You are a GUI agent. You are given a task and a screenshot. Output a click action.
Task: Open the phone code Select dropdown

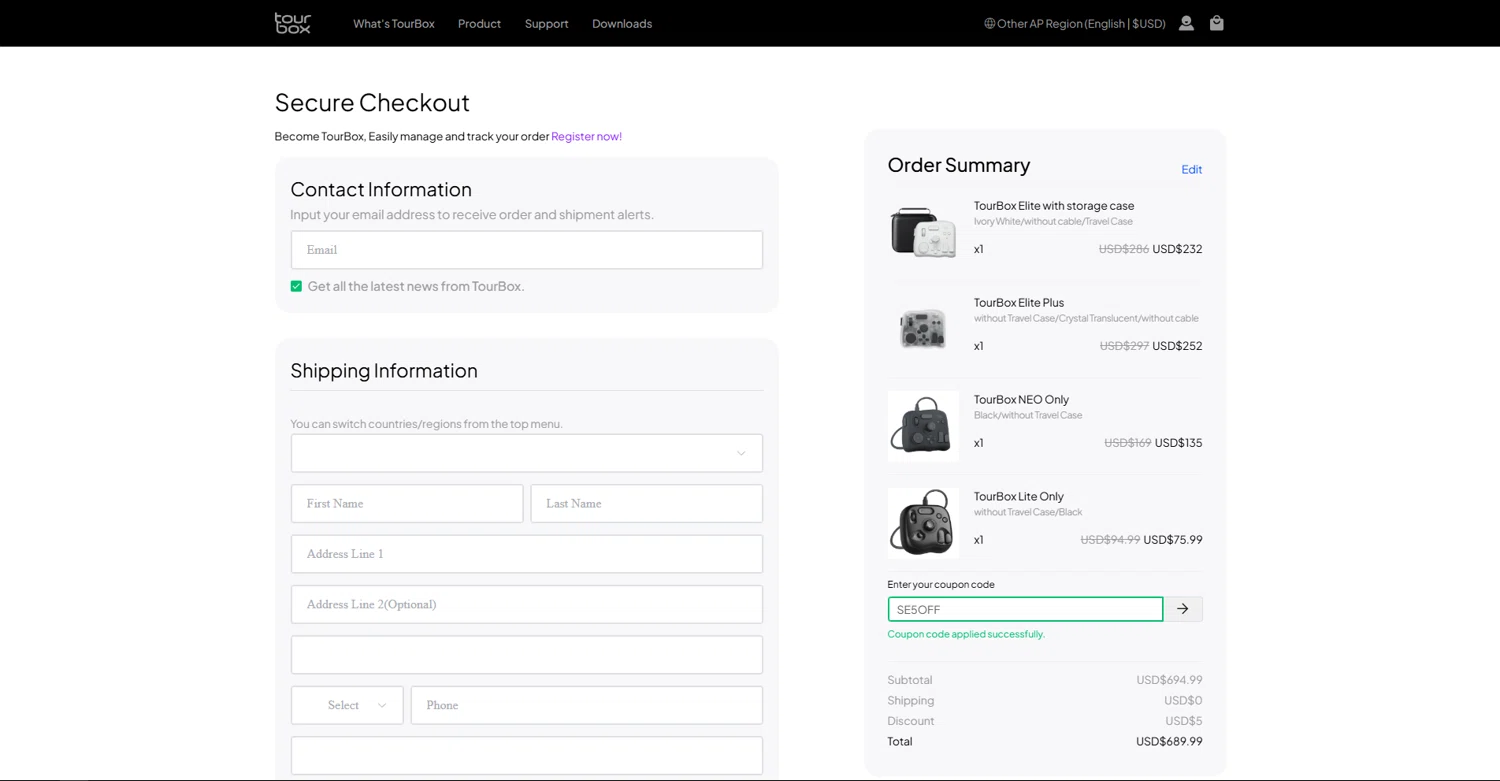point(347,705)
